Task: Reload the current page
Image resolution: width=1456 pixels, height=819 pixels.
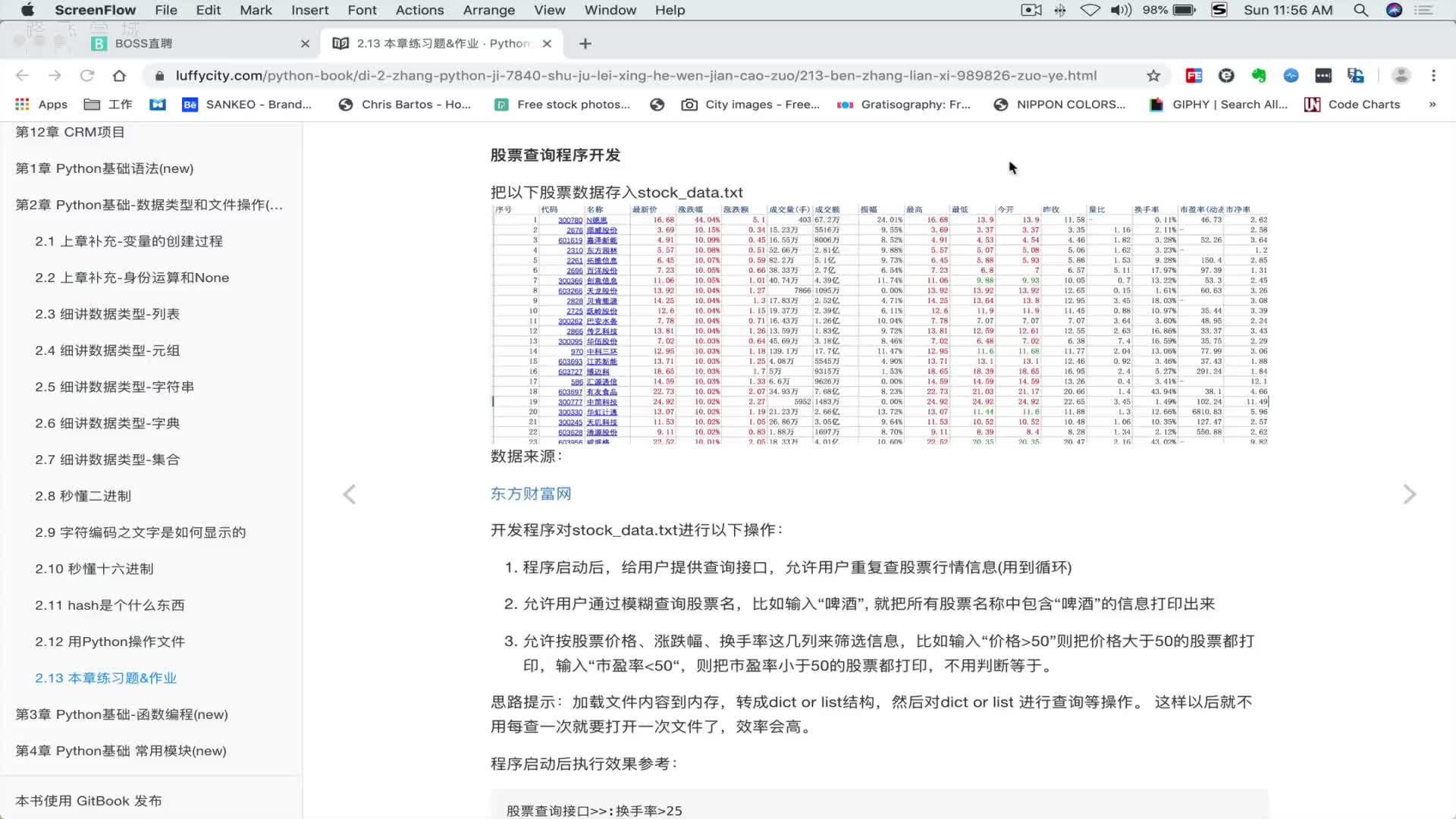Action: pos(87,75)
